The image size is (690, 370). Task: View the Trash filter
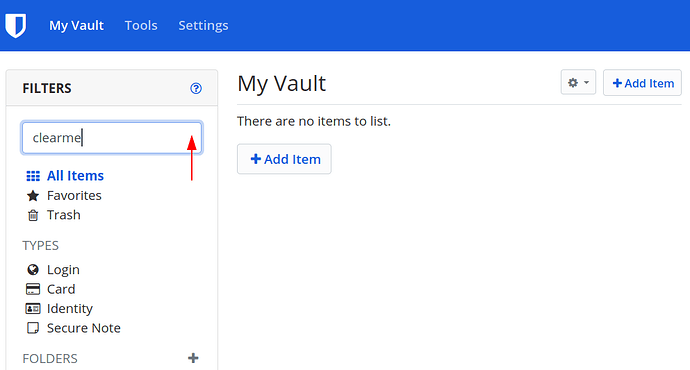click(x=54, y=215)
